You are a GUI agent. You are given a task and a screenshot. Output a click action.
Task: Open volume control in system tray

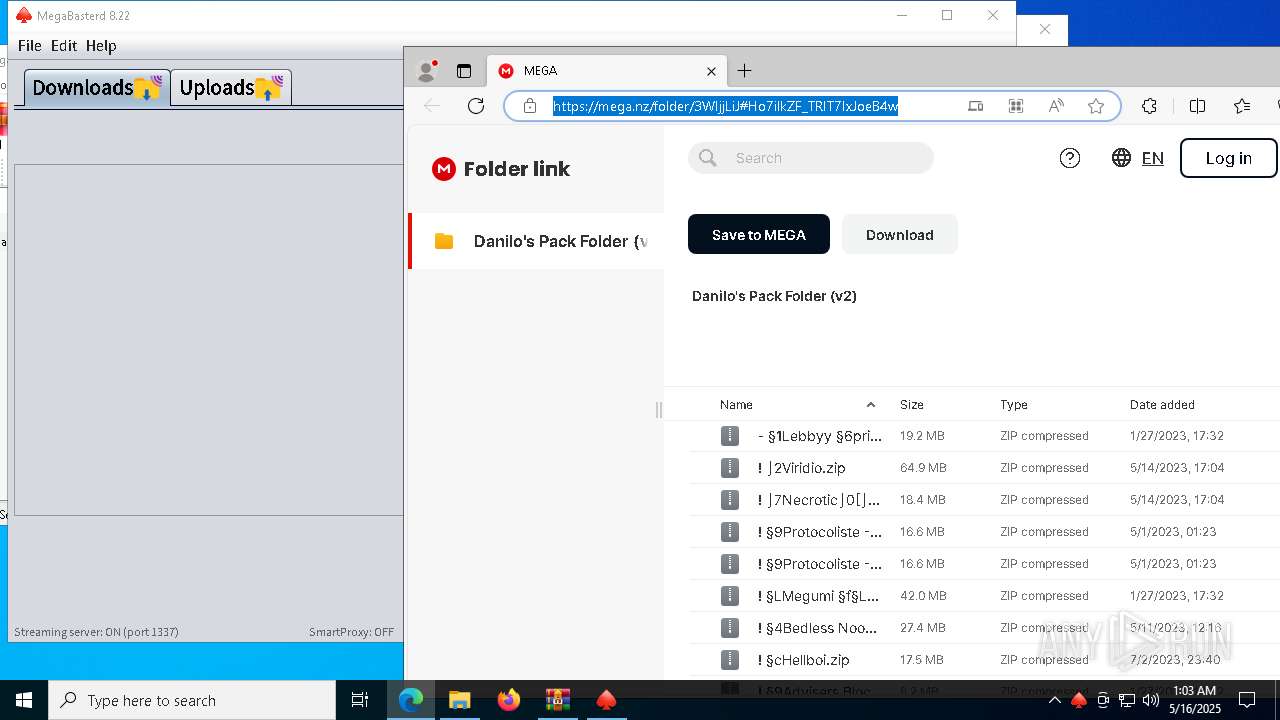pos(1150,700)
